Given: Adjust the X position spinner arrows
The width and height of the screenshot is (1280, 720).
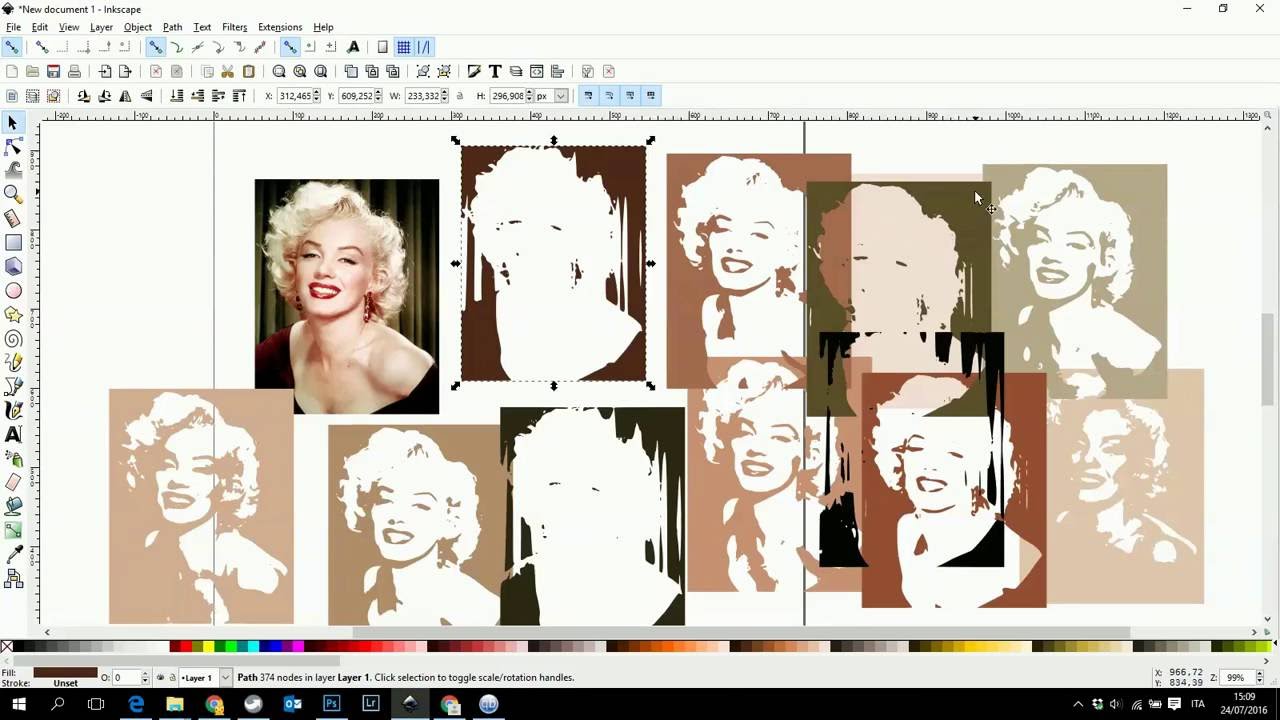Looking at the screenshot, I should pos(317,96).
